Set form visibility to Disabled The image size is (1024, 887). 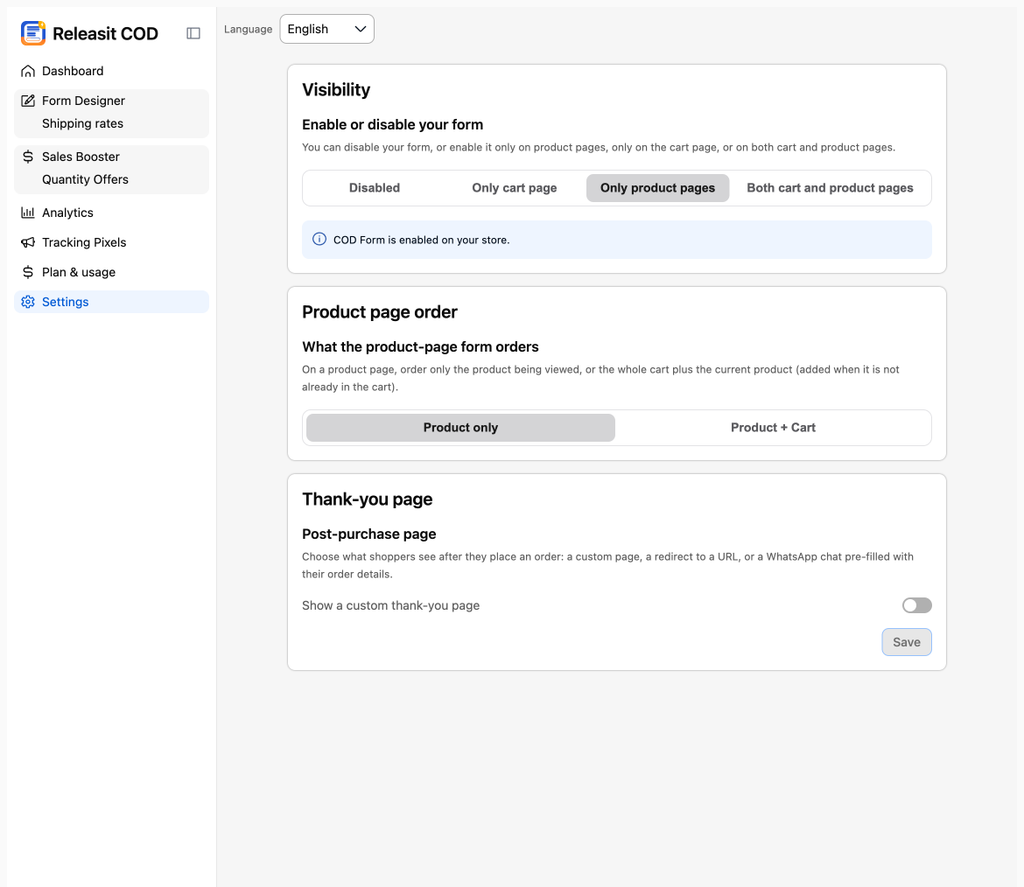click(x=374, y=188)
